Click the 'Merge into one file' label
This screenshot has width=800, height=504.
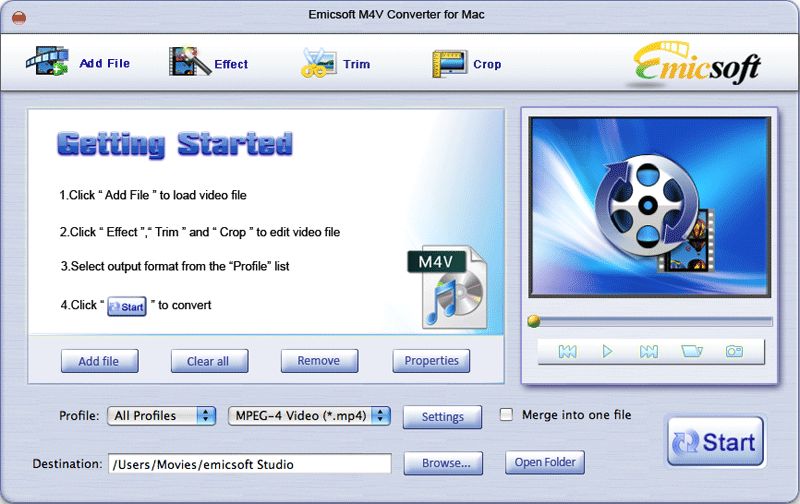[x=577, y=415]
